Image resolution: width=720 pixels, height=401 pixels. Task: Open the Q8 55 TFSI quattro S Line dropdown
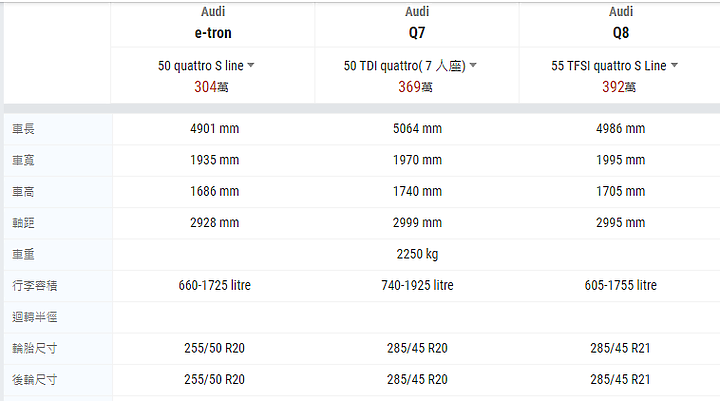coord(614,66)
